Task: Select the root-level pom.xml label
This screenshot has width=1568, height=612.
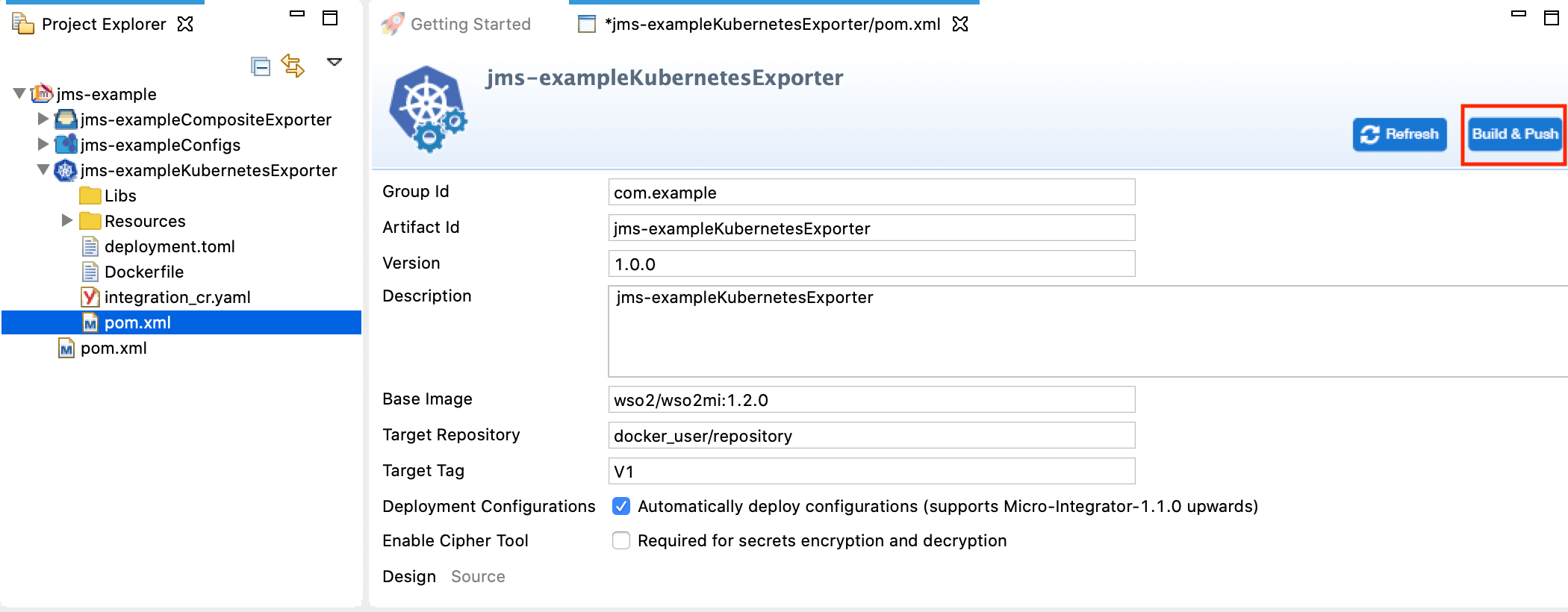Action: tap(113, 348)
